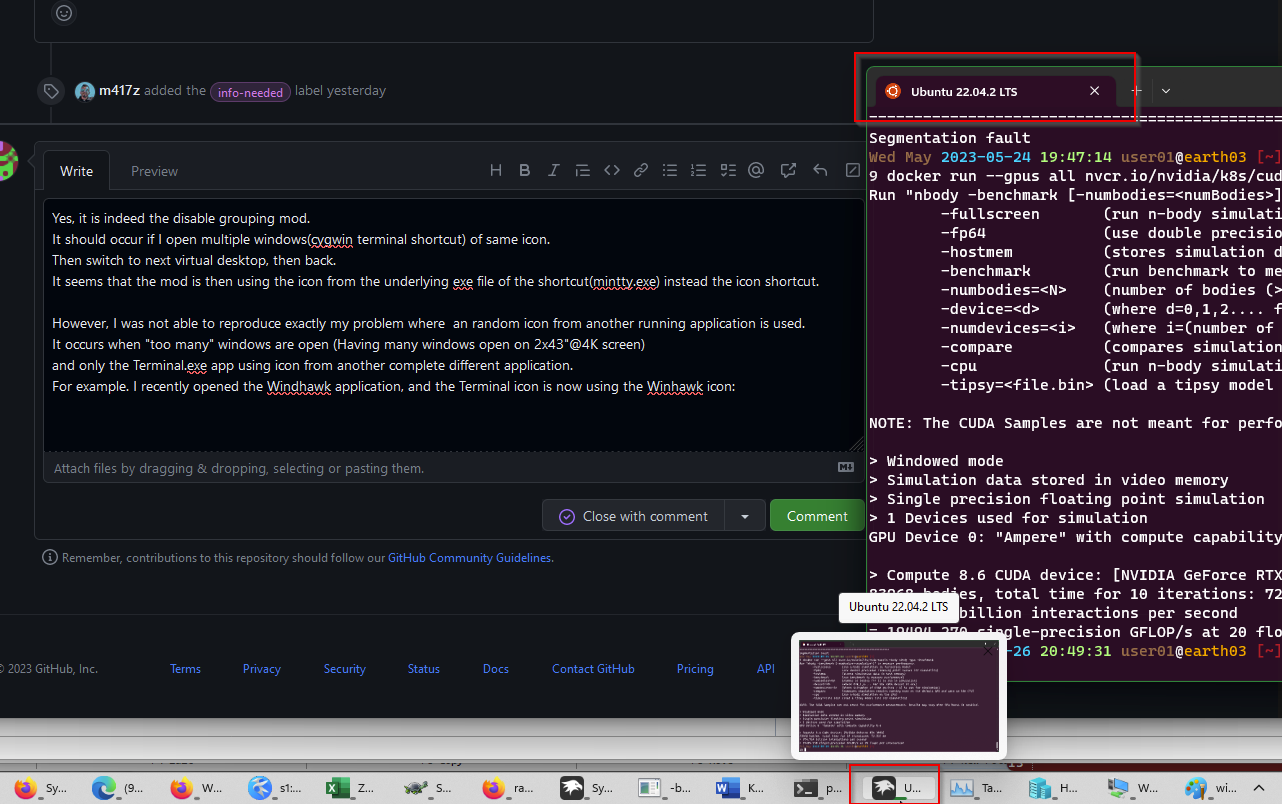
Task: Insert a task list from the toolbar
Action: pyautogui.click(x=727, y=170)
